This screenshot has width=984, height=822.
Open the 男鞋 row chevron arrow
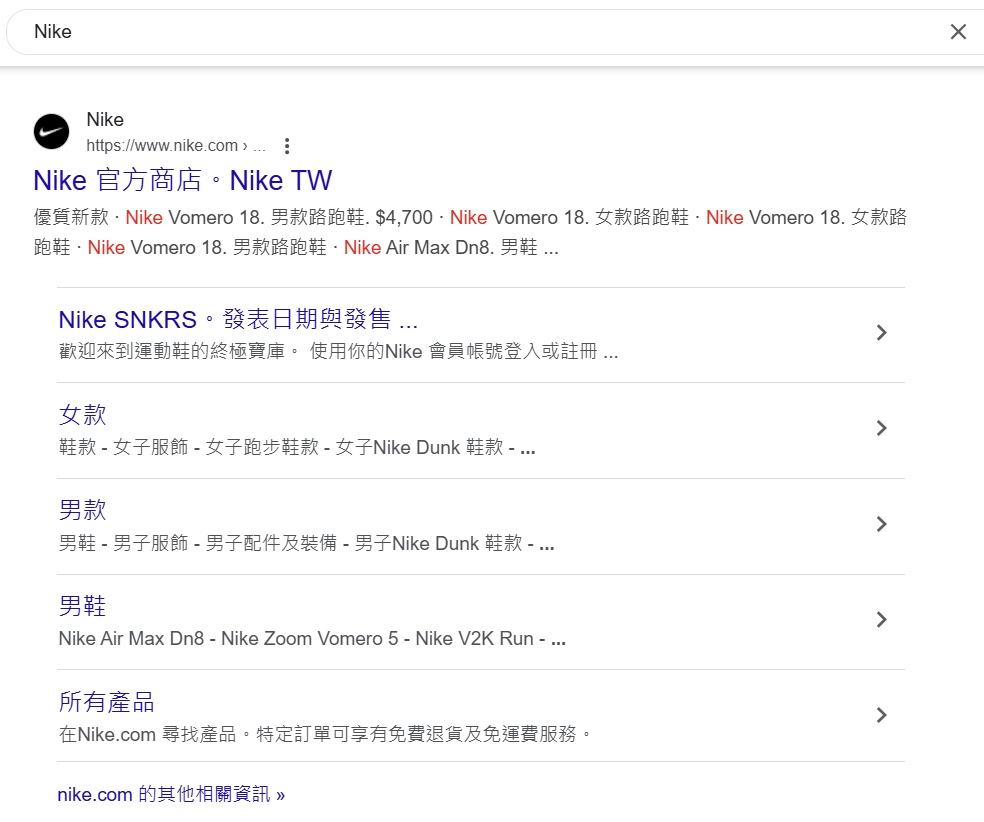[881, 620]
